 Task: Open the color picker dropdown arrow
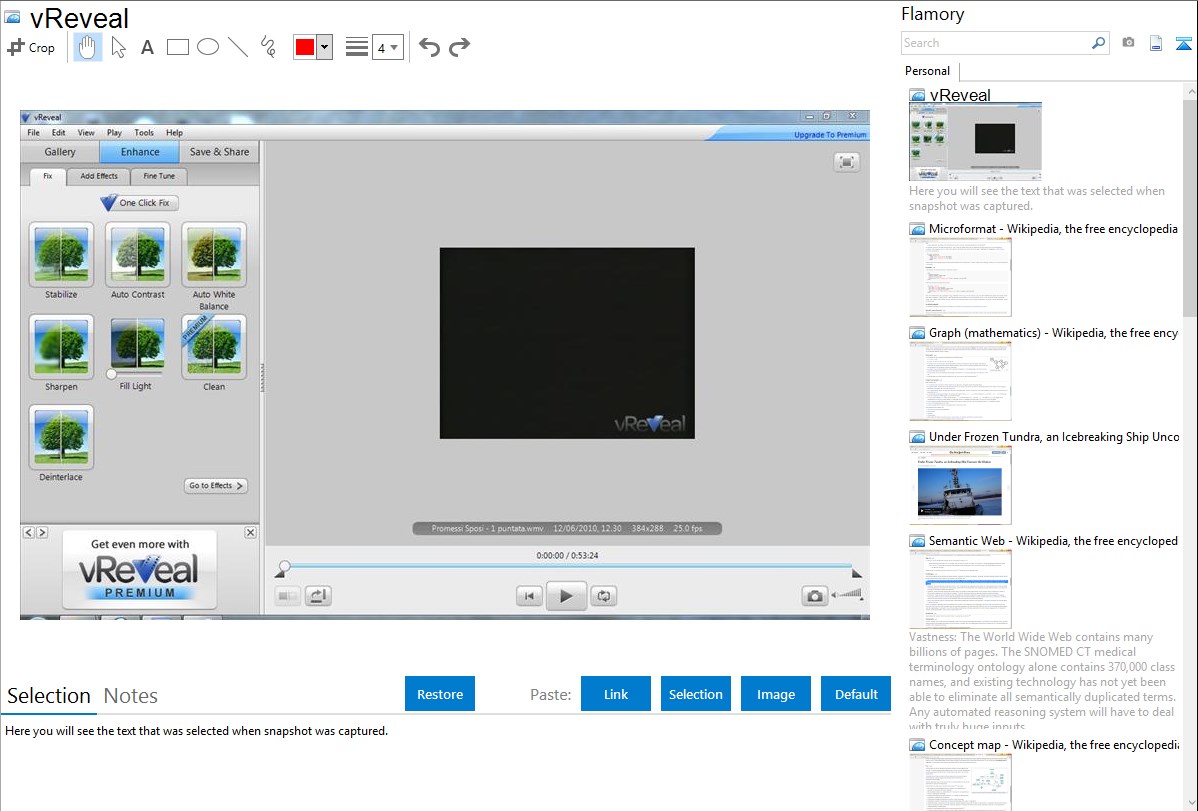click(x=324, y=47)
